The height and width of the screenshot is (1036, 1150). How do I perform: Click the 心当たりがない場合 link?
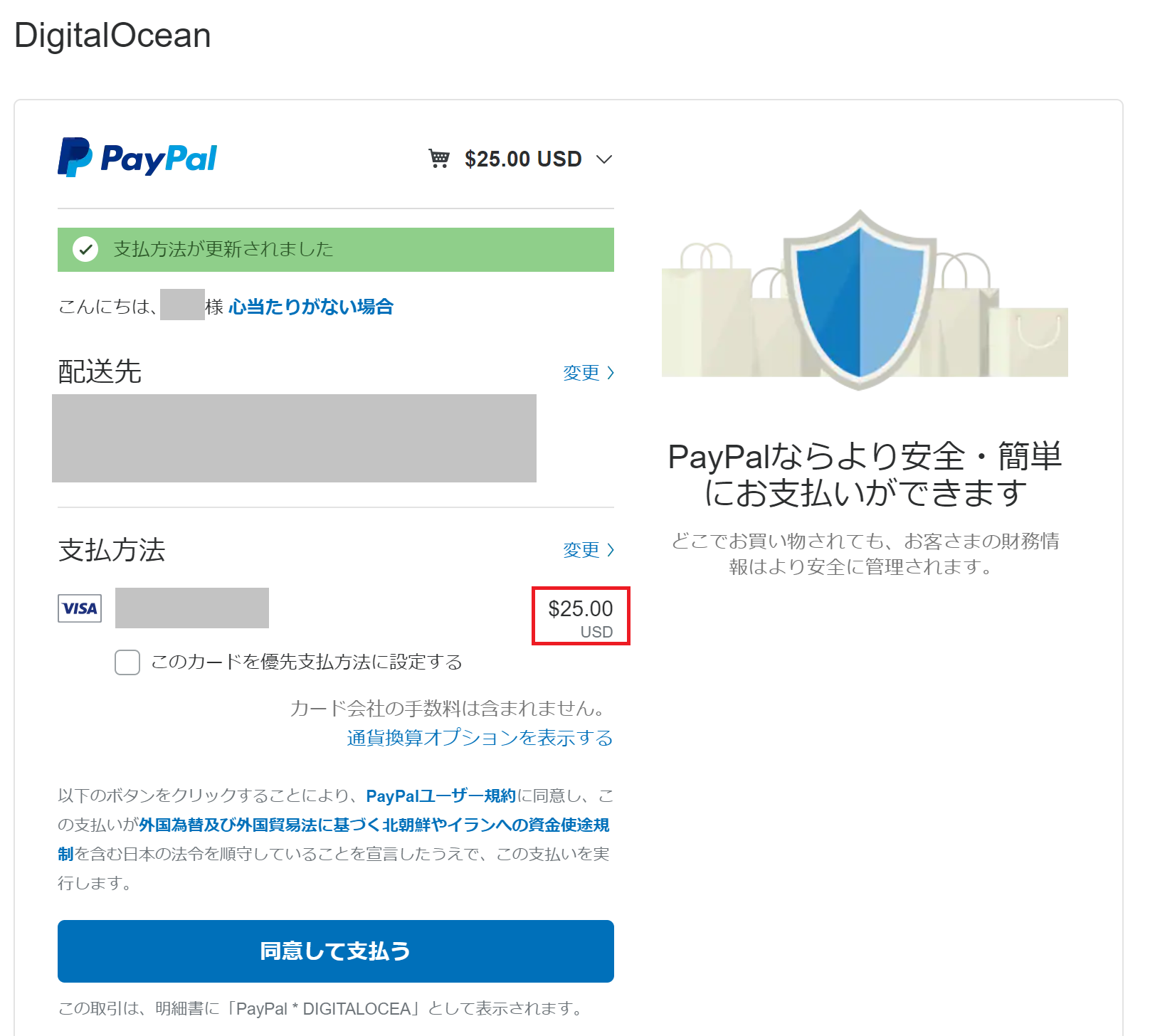tap(311, 307)
